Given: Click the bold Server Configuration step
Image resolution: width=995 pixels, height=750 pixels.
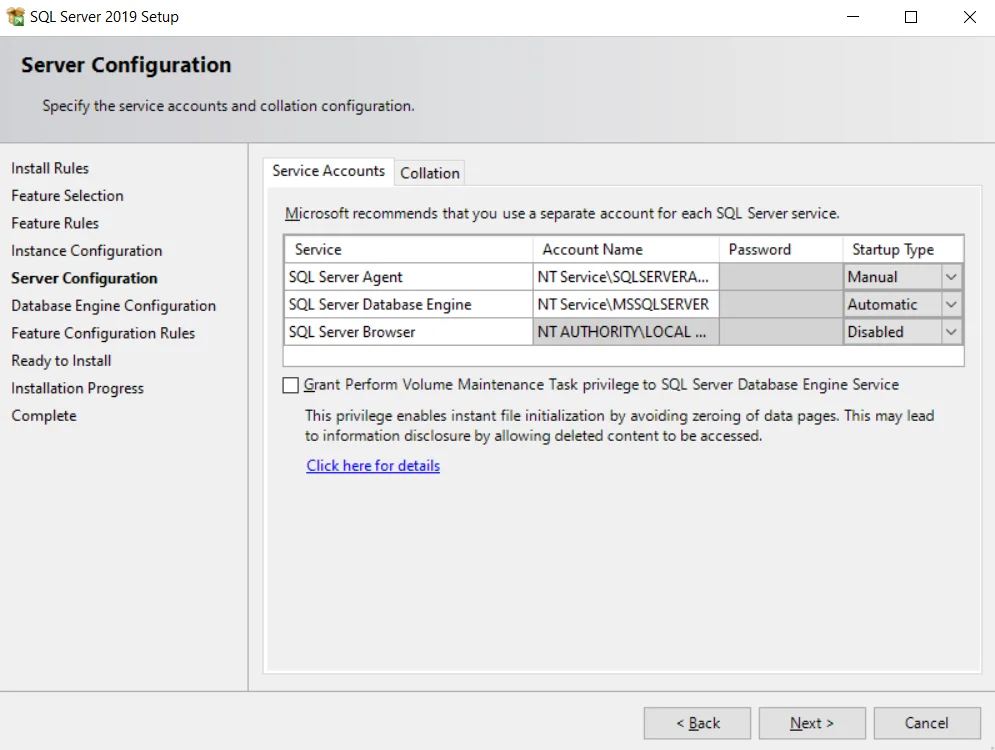Looking at the screenshot, I should coord(84,278).
